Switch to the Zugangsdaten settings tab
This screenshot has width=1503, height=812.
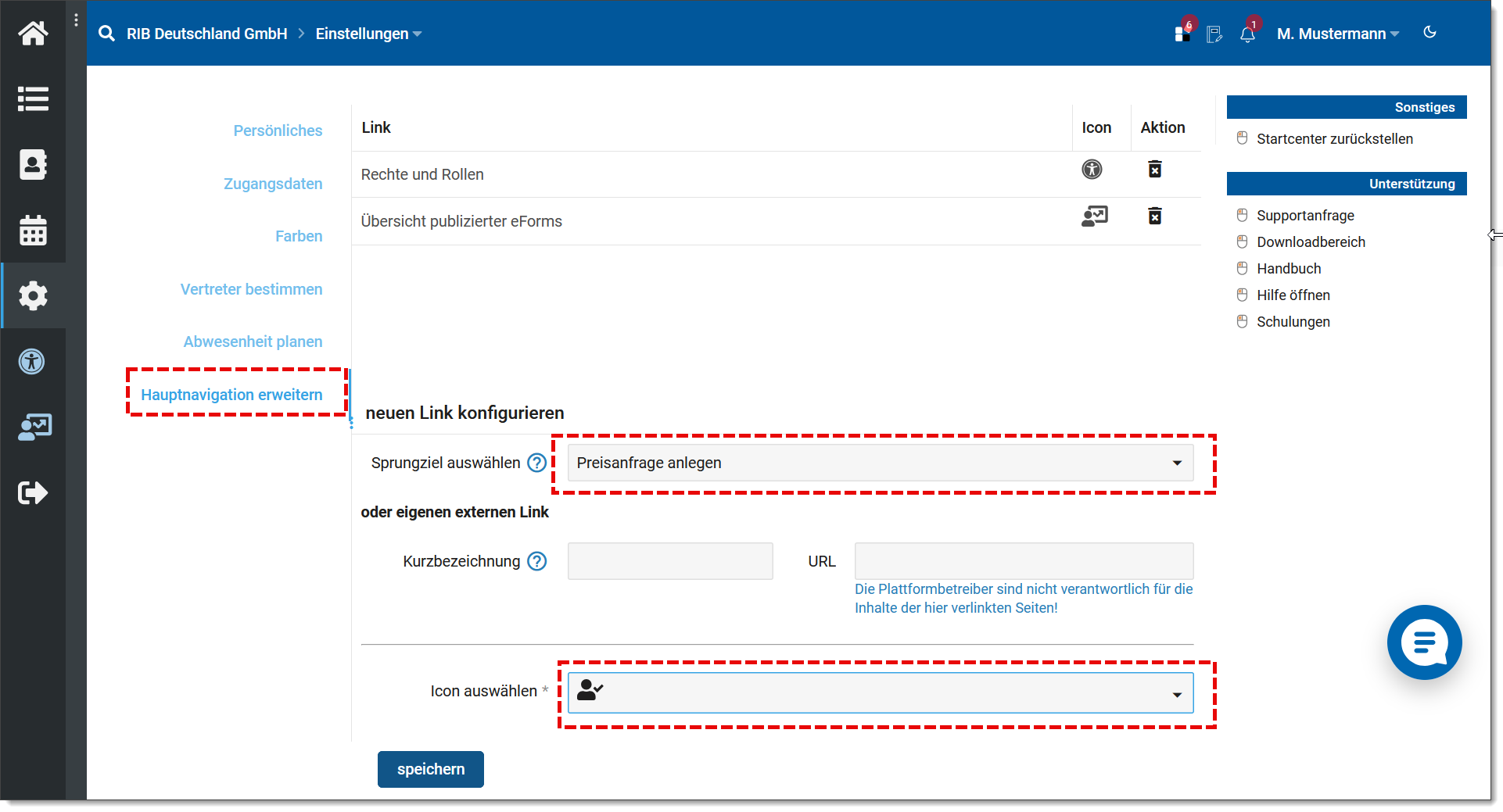[x=273, y=184]
